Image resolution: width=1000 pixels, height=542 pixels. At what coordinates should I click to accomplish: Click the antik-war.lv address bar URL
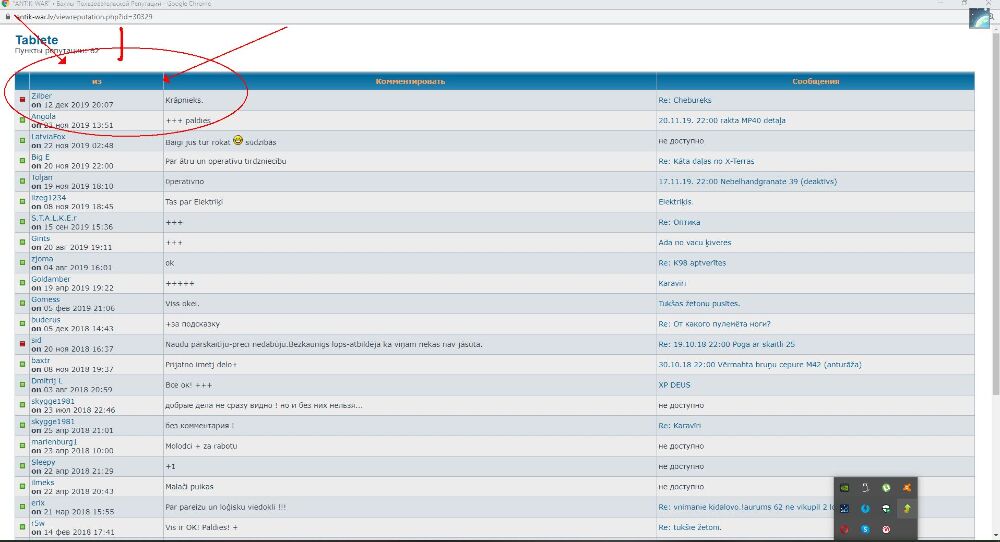tap(83, 17)
